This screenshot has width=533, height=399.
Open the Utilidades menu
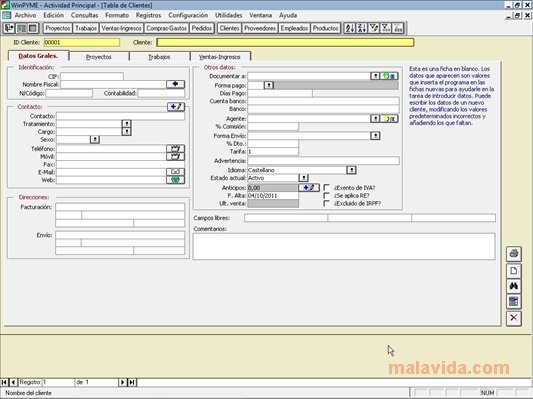[x=228, y=15]
